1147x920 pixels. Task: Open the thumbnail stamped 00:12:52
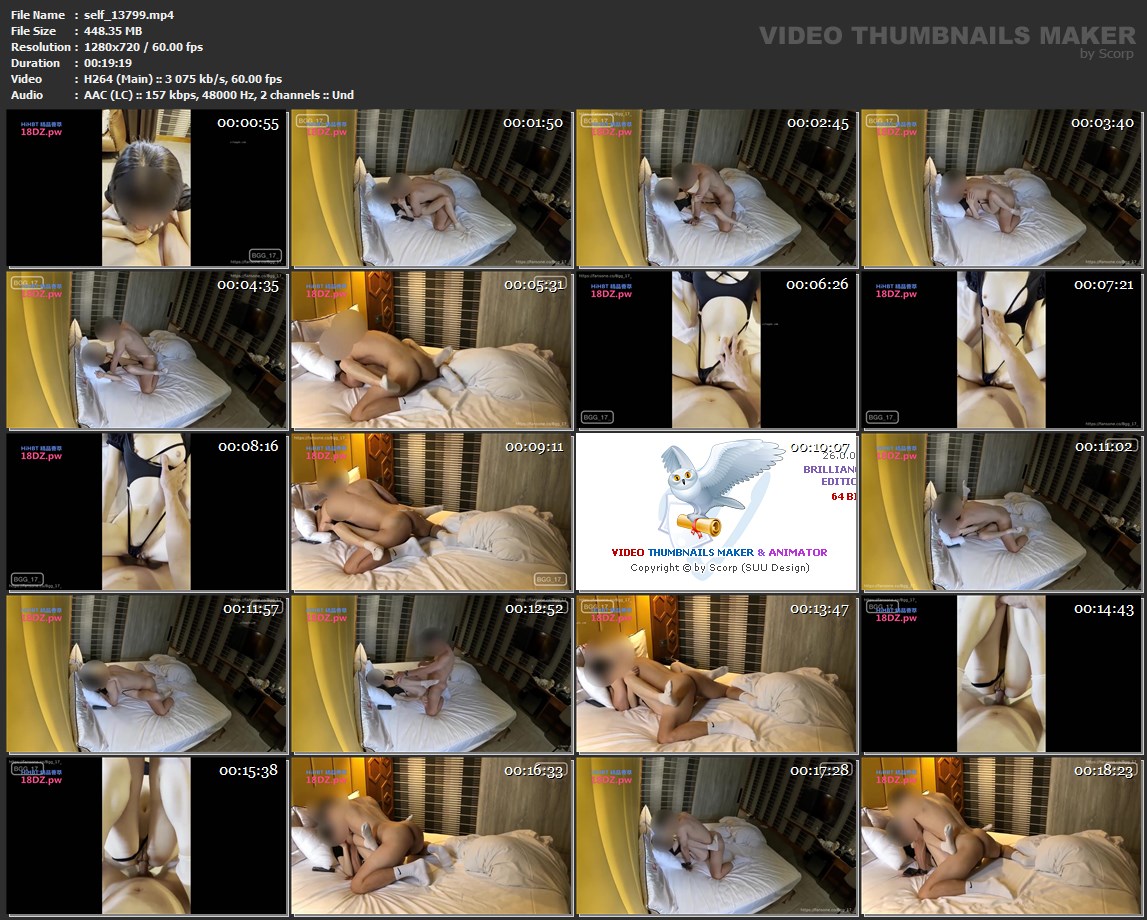coord(431,675)
